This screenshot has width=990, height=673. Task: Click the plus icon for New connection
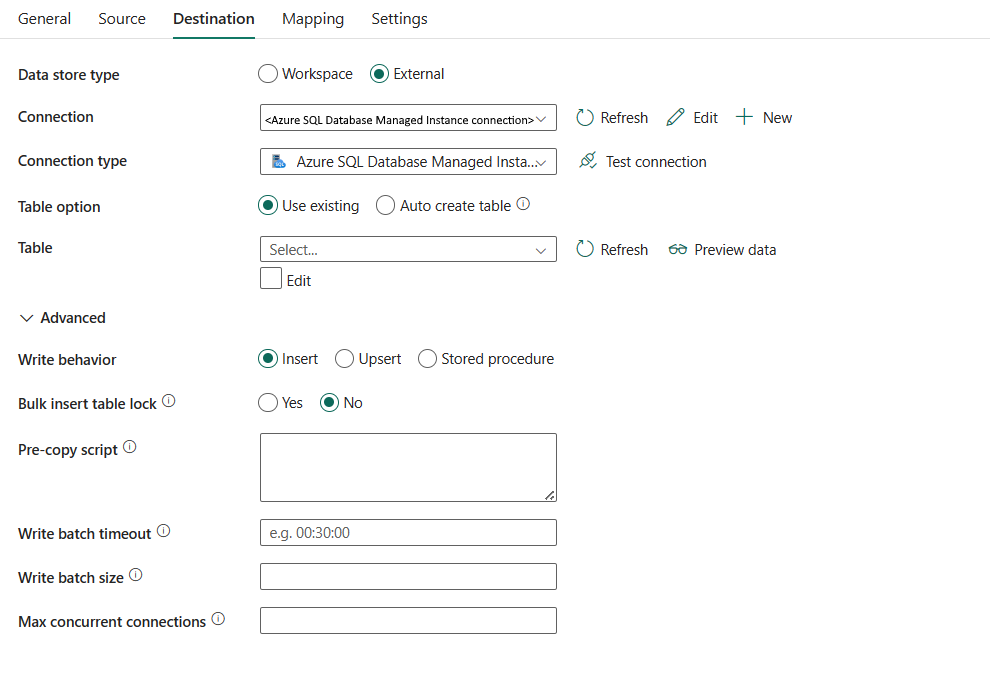[744, 117]
